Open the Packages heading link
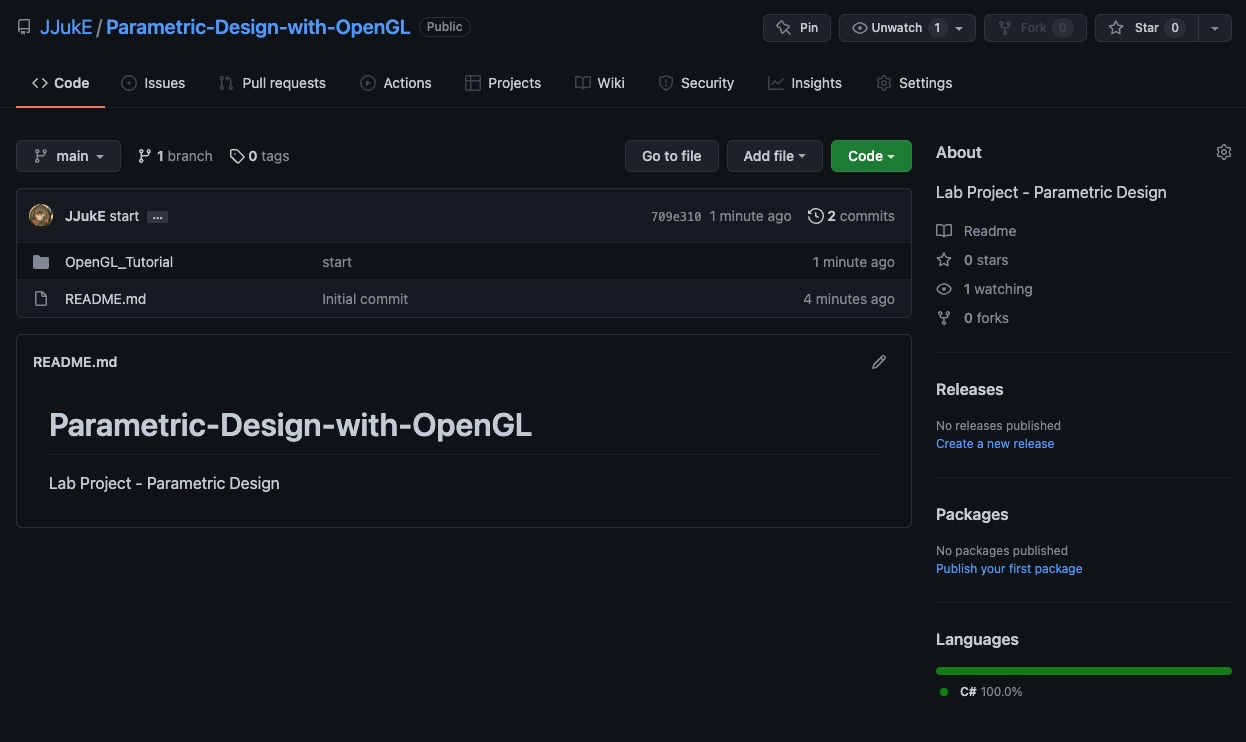Viewport: 1246px width, 742px height. point(972,514)
